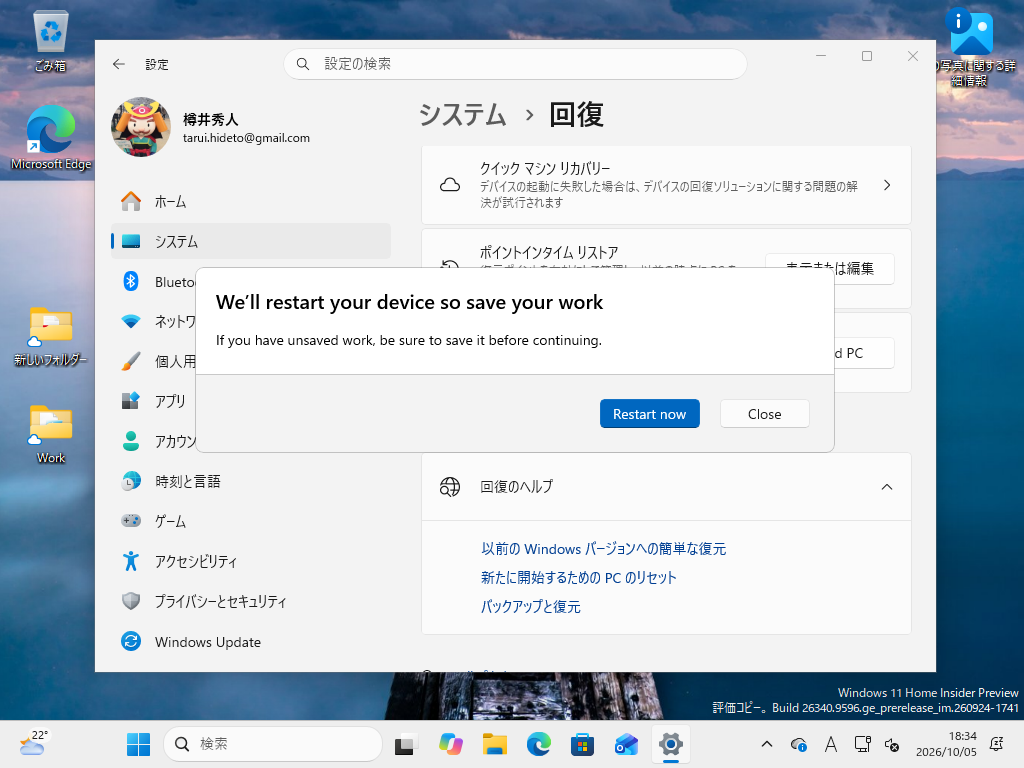1024x768 pixels.
Task: Open クイック マシン リカバリー chevron
Action: click(887, 185)
